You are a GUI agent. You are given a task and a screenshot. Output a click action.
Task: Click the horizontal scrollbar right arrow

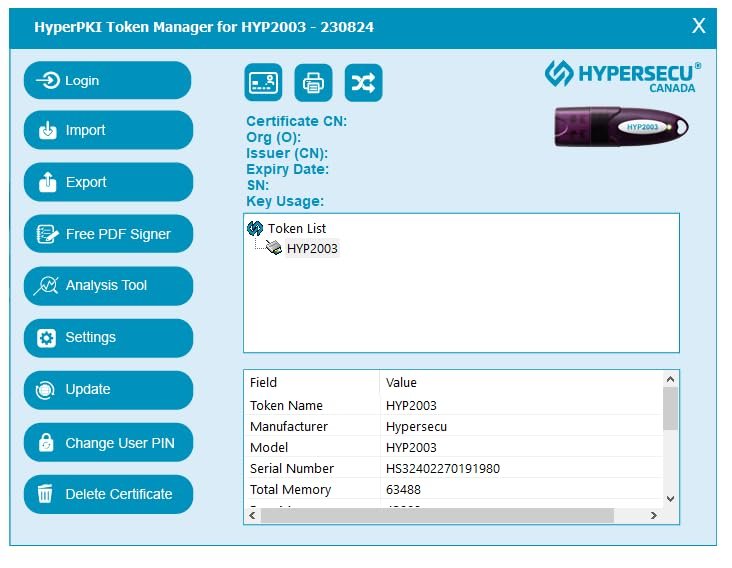[x=654, y=516]
